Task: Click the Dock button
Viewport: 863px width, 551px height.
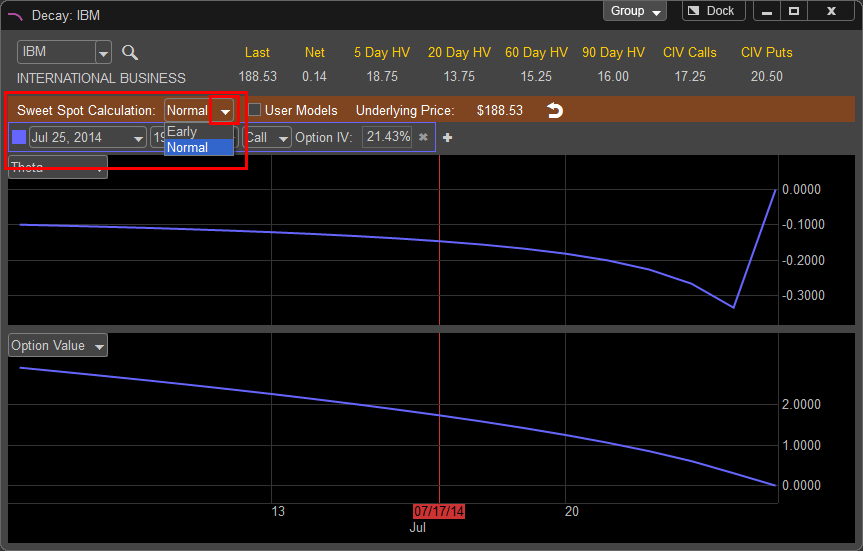Action: (713, 11)
